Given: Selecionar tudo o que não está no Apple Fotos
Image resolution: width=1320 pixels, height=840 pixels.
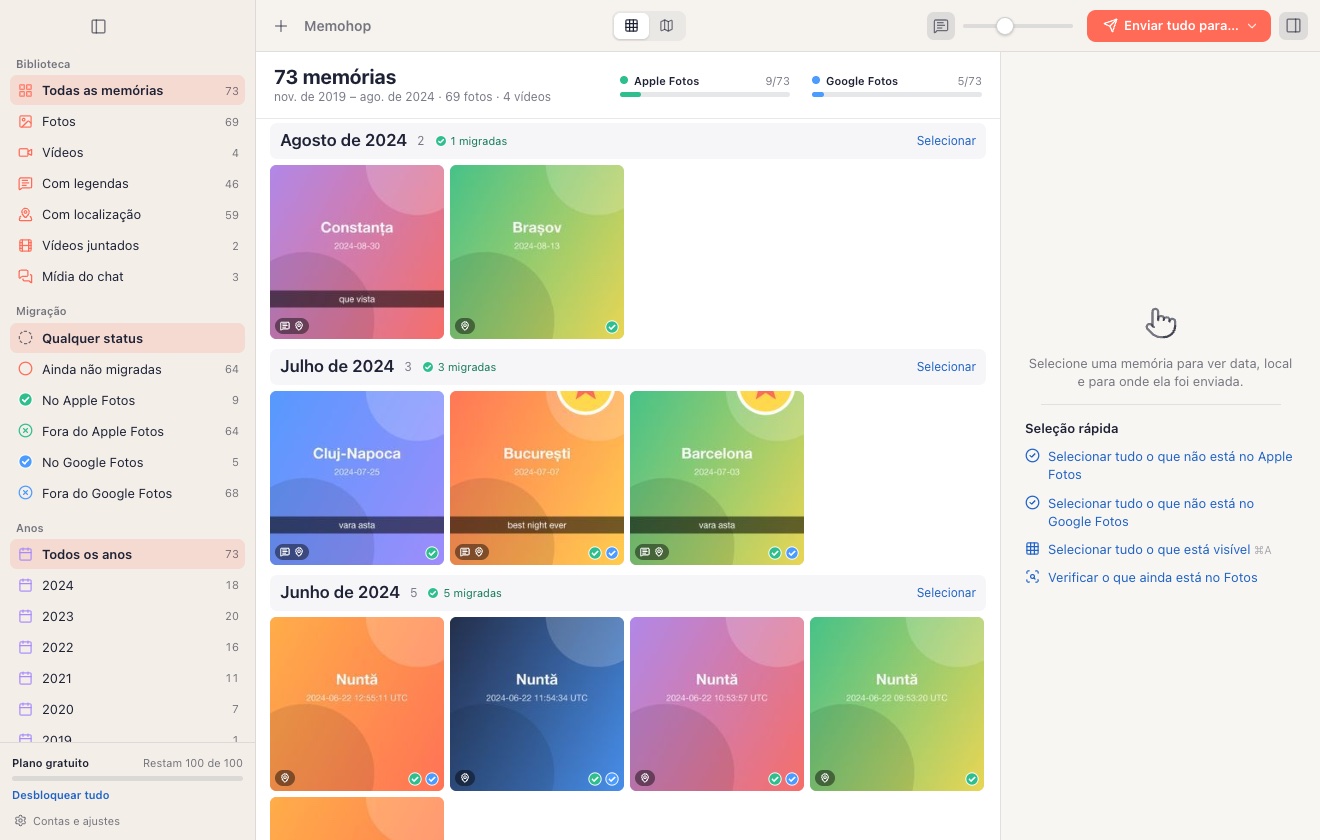Looking at the screenshot, I should pyautogui.click(x=1159, y=465).
